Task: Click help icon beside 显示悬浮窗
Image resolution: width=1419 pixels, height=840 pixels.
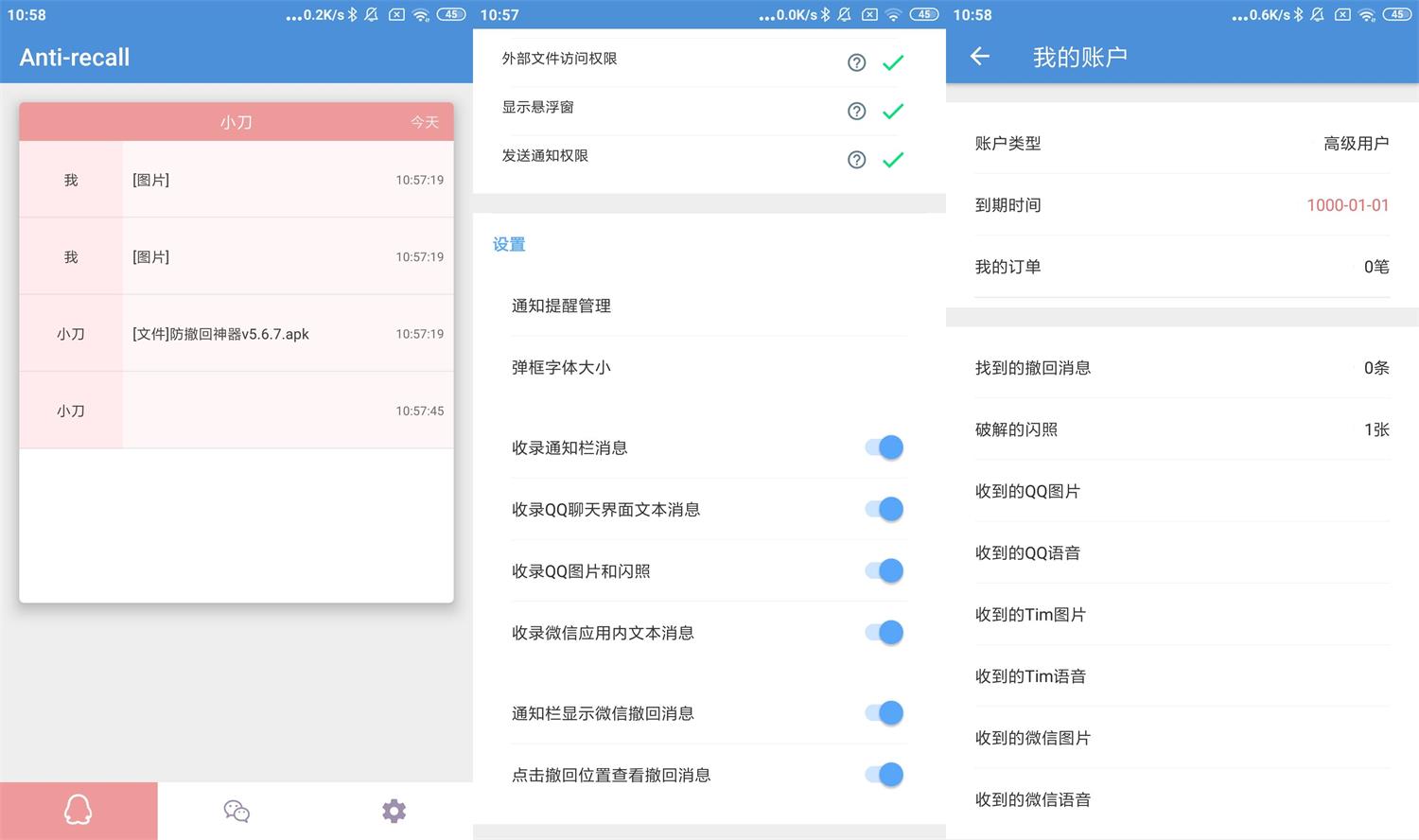Action: click(x=856, y=111)
